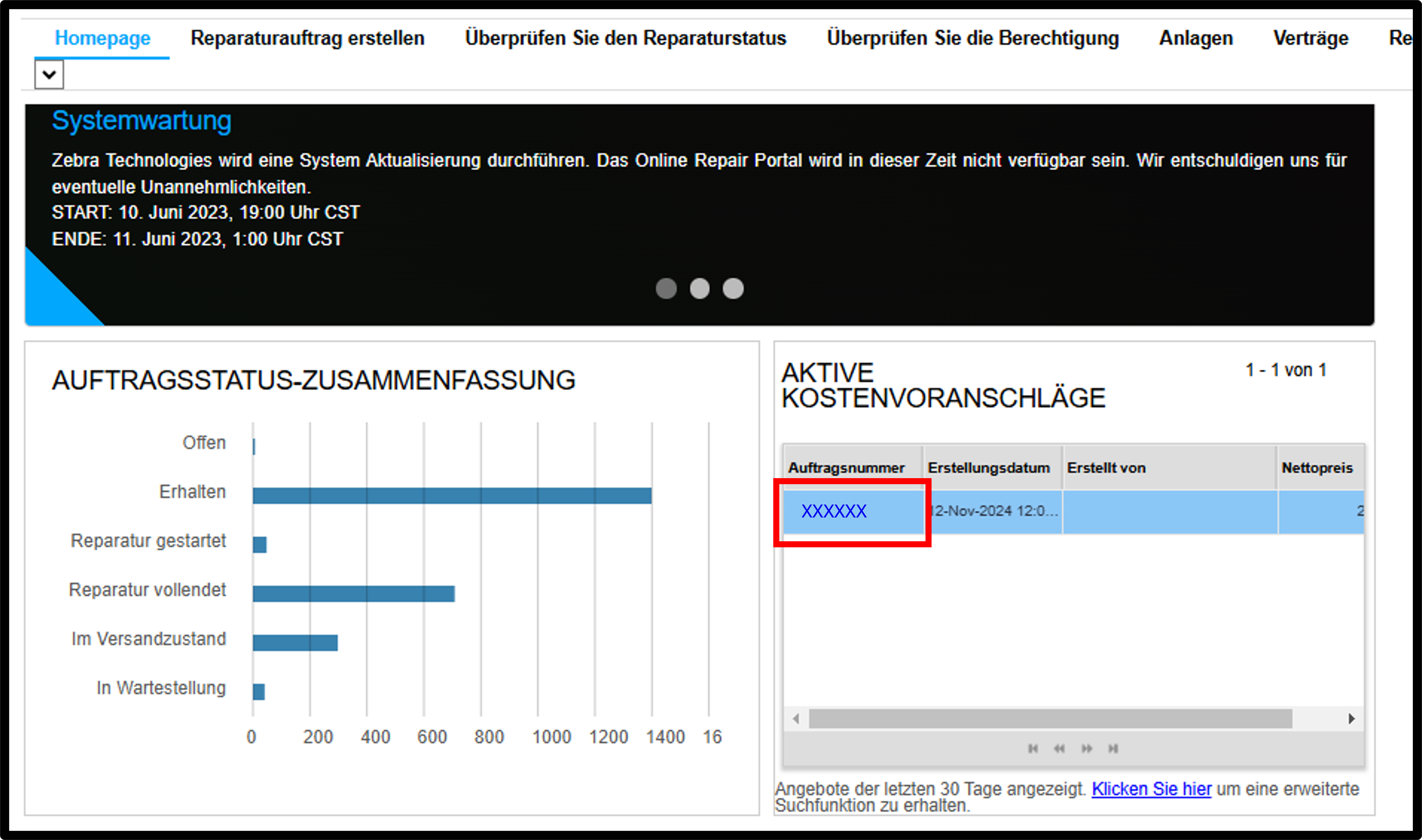Select the third carousel dot

[x=733, y=288]
